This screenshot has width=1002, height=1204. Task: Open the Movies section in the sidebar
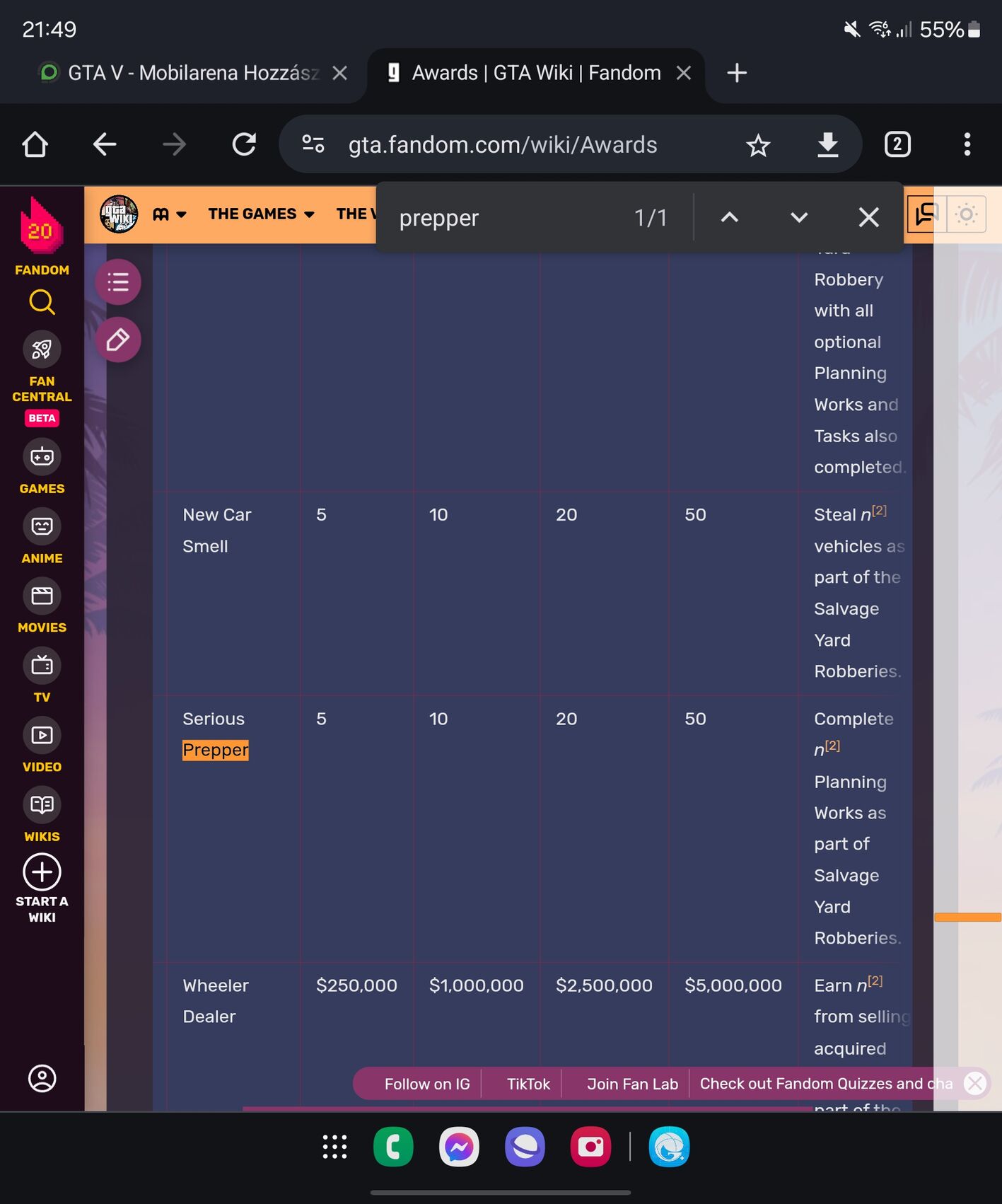(x=42, y=606)
